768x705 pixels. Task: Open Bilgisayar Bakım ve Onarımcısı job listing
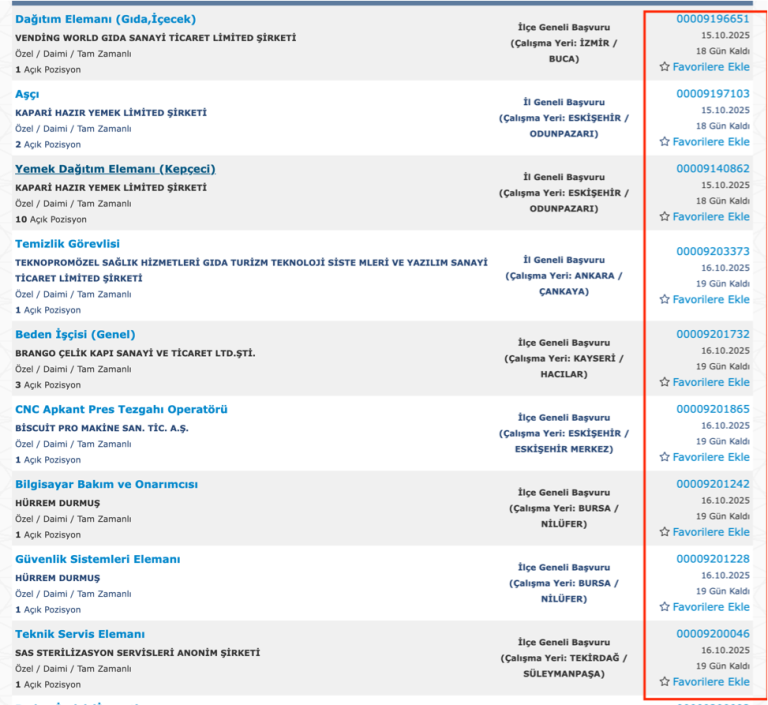point(106,485)
